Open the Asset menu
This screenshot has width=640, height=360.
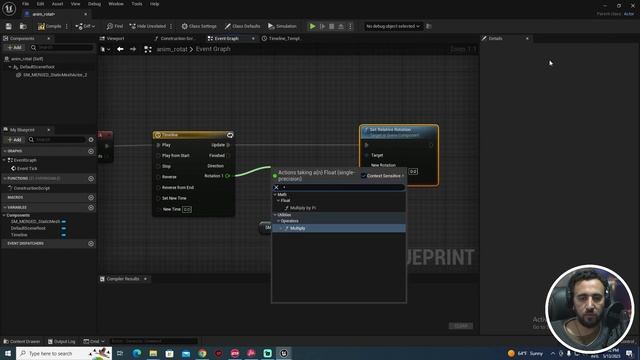(x=57, y=4)
